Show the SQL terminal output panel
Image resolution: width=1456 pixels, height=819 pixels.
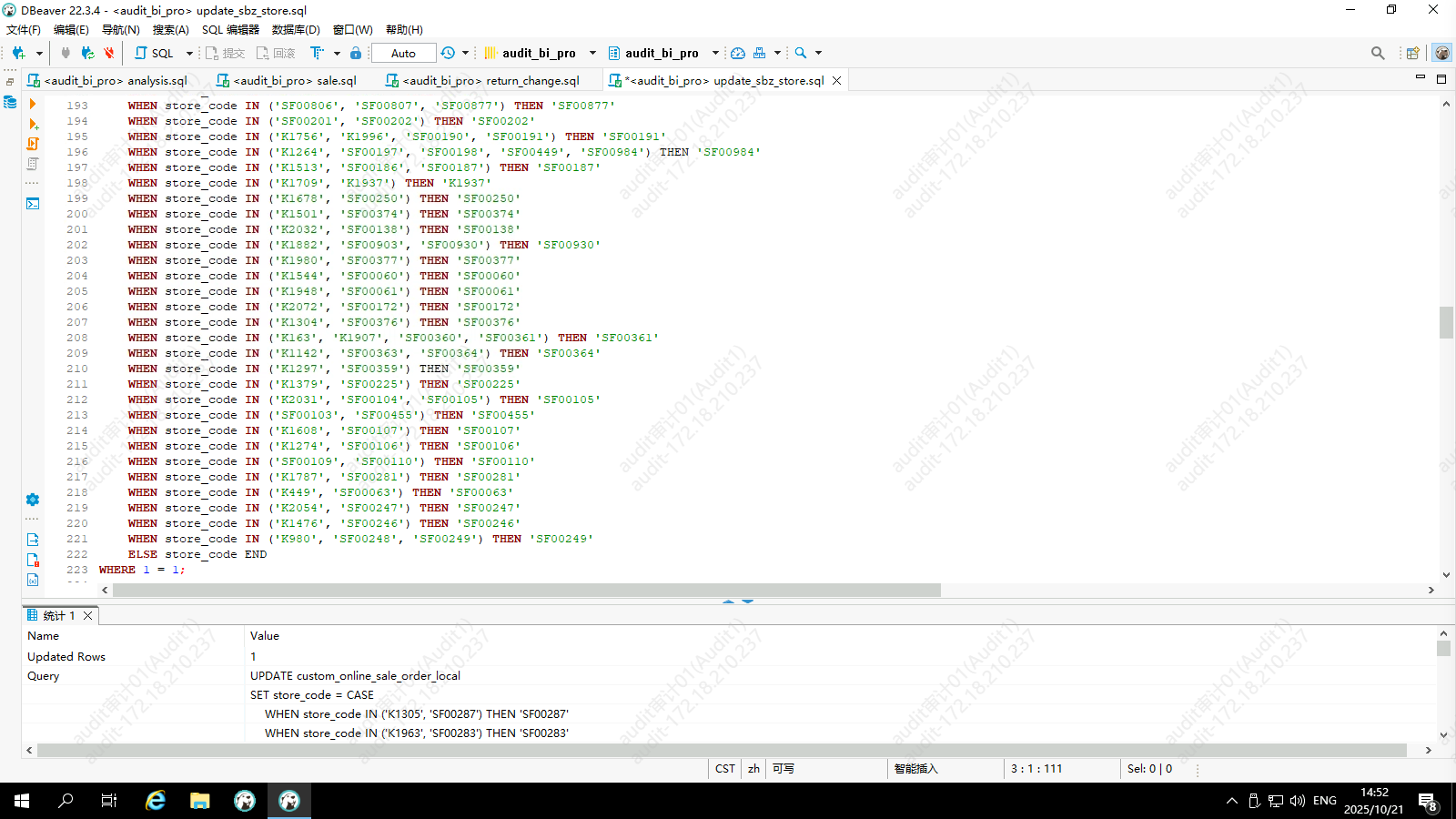[33, 203]
